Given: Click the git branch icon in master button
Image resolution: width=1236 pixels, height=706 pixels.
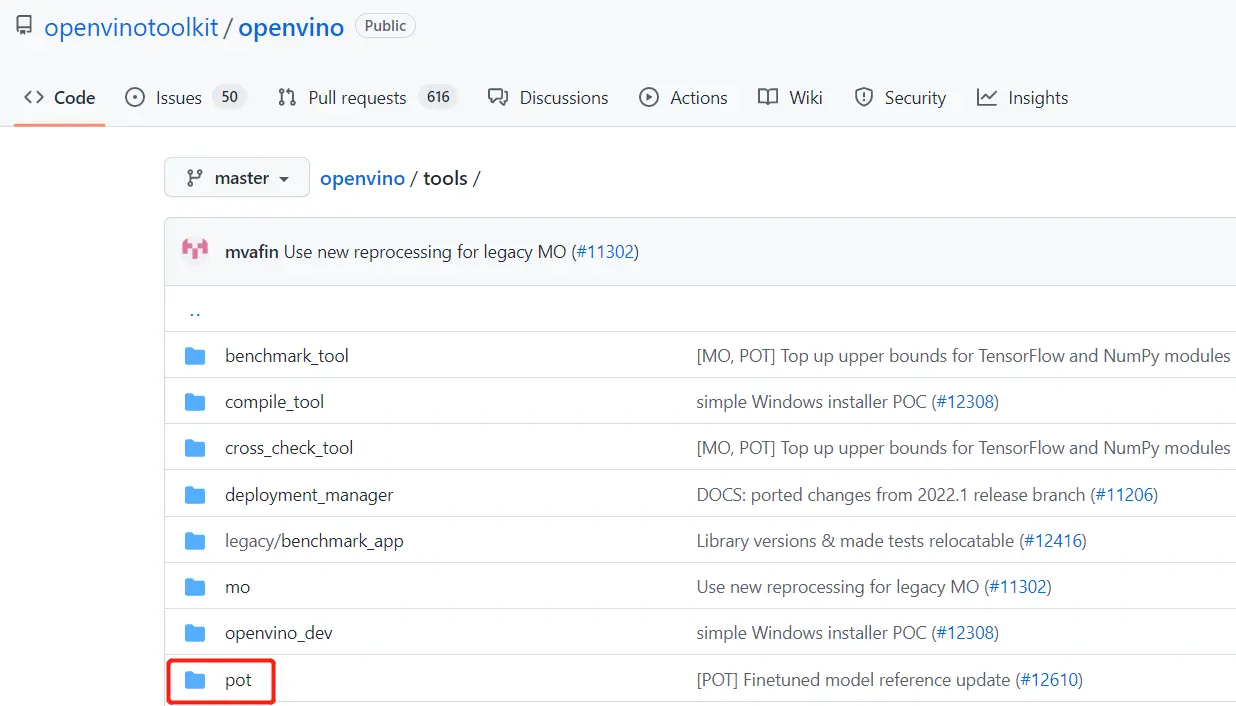Looking at the screenshot, I should coord(194,178).
